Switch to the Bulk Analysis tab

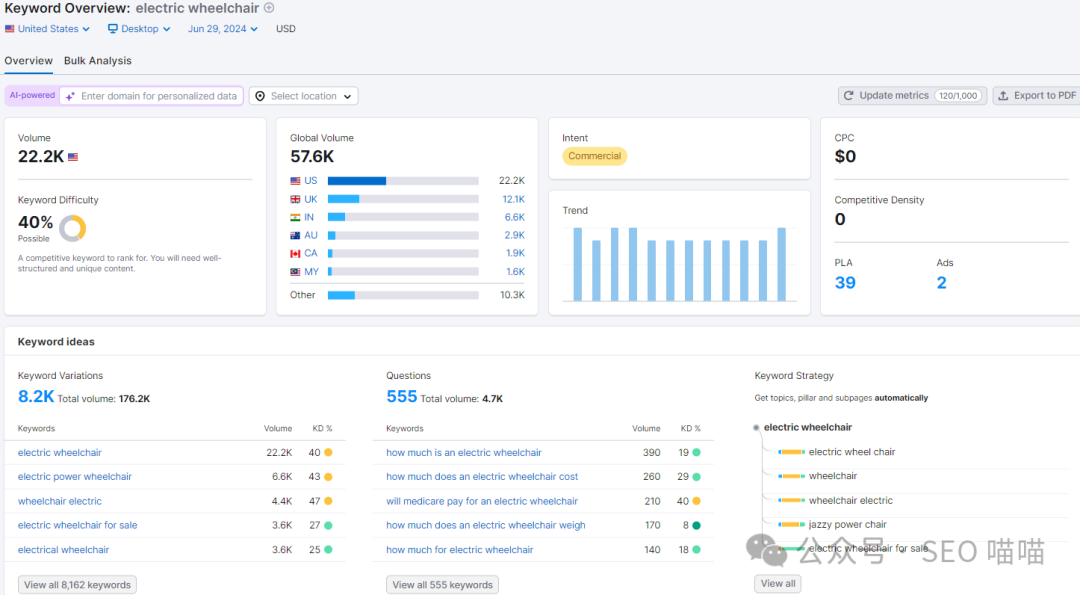98,61
